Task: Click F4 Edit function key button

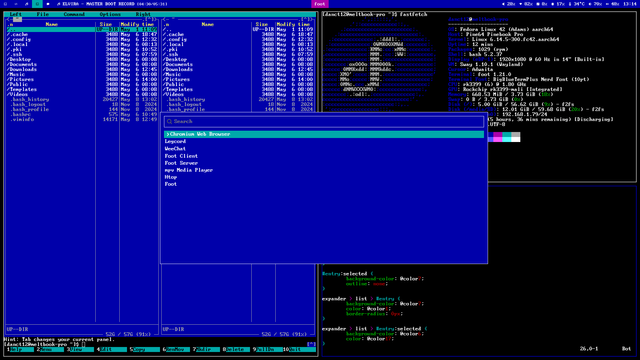Action: (112, 349)
